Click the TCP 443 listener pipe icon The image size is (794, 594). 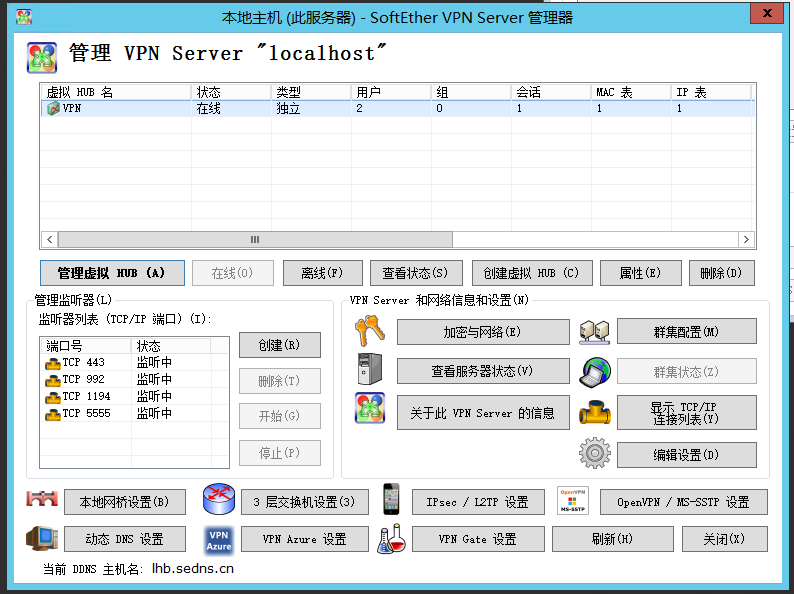point(52,363)
